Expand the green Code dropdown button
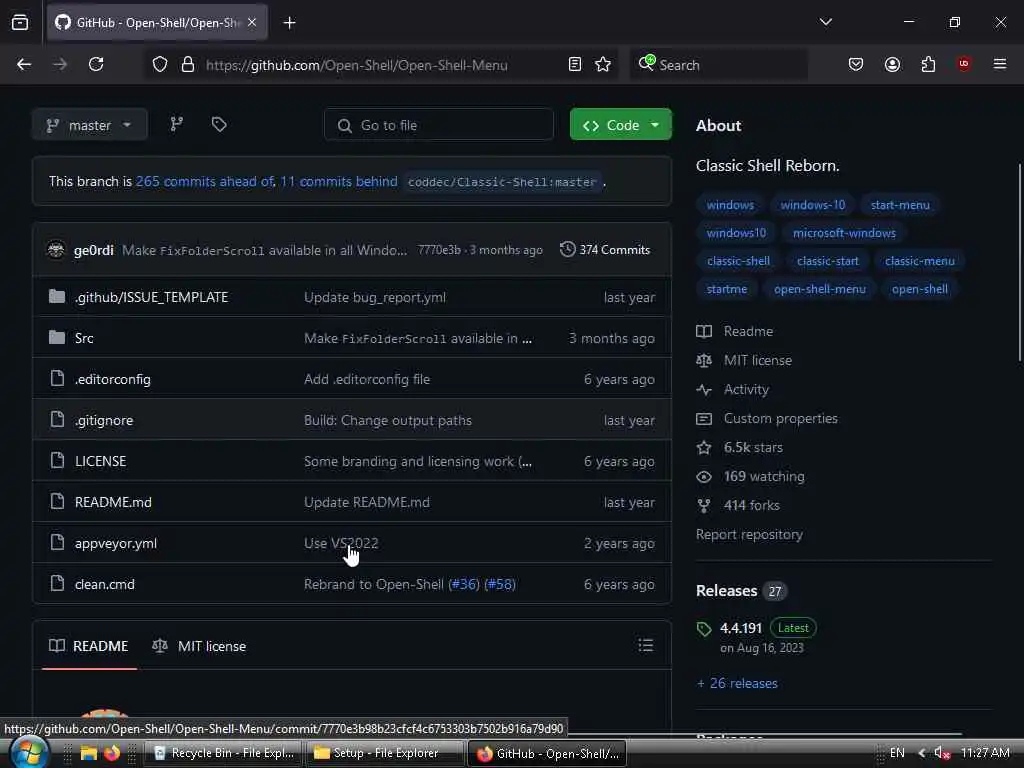The image size is (1024, 768). (620, 124)
